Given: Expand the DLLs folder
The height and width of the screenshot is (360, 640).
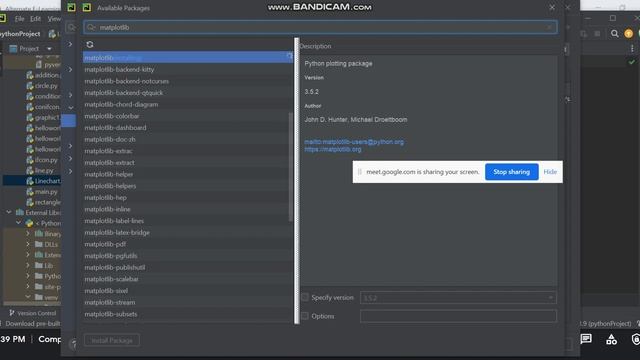Looking at the screenshot, I should click(28, 244).
